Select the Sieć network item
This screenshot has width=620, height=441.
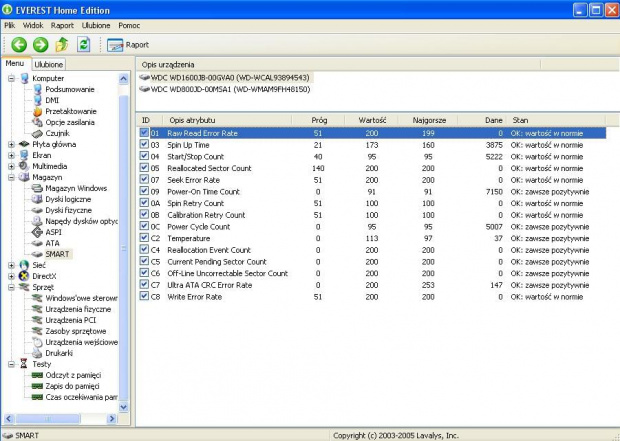pyautogui.click(x=39, y=265)
